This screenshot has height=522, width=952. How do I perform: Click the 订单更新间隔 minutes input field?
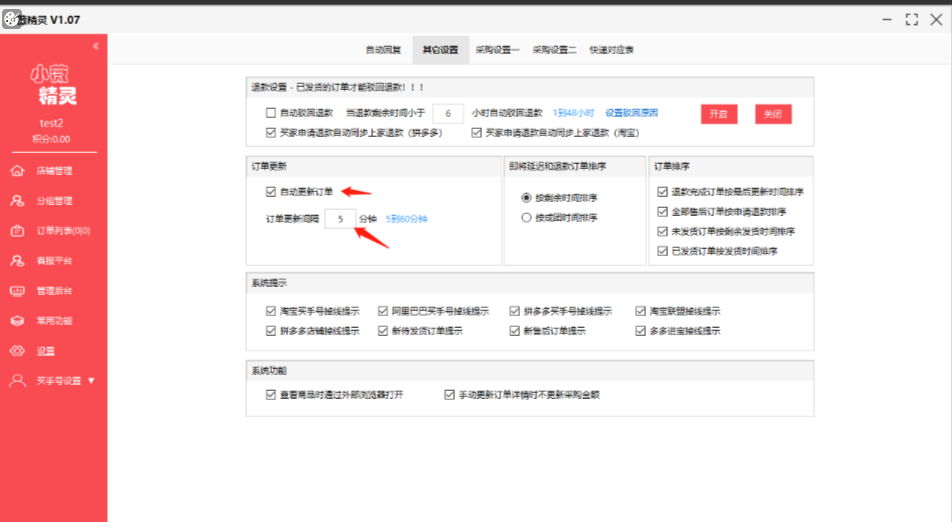coord(340,218)
